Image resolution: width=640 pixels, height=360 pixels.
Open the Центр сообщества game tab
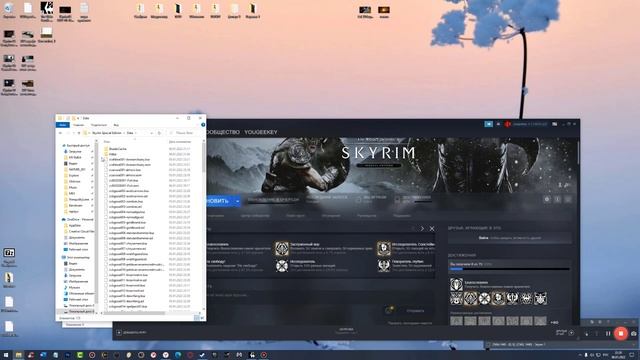click(255, 216)
